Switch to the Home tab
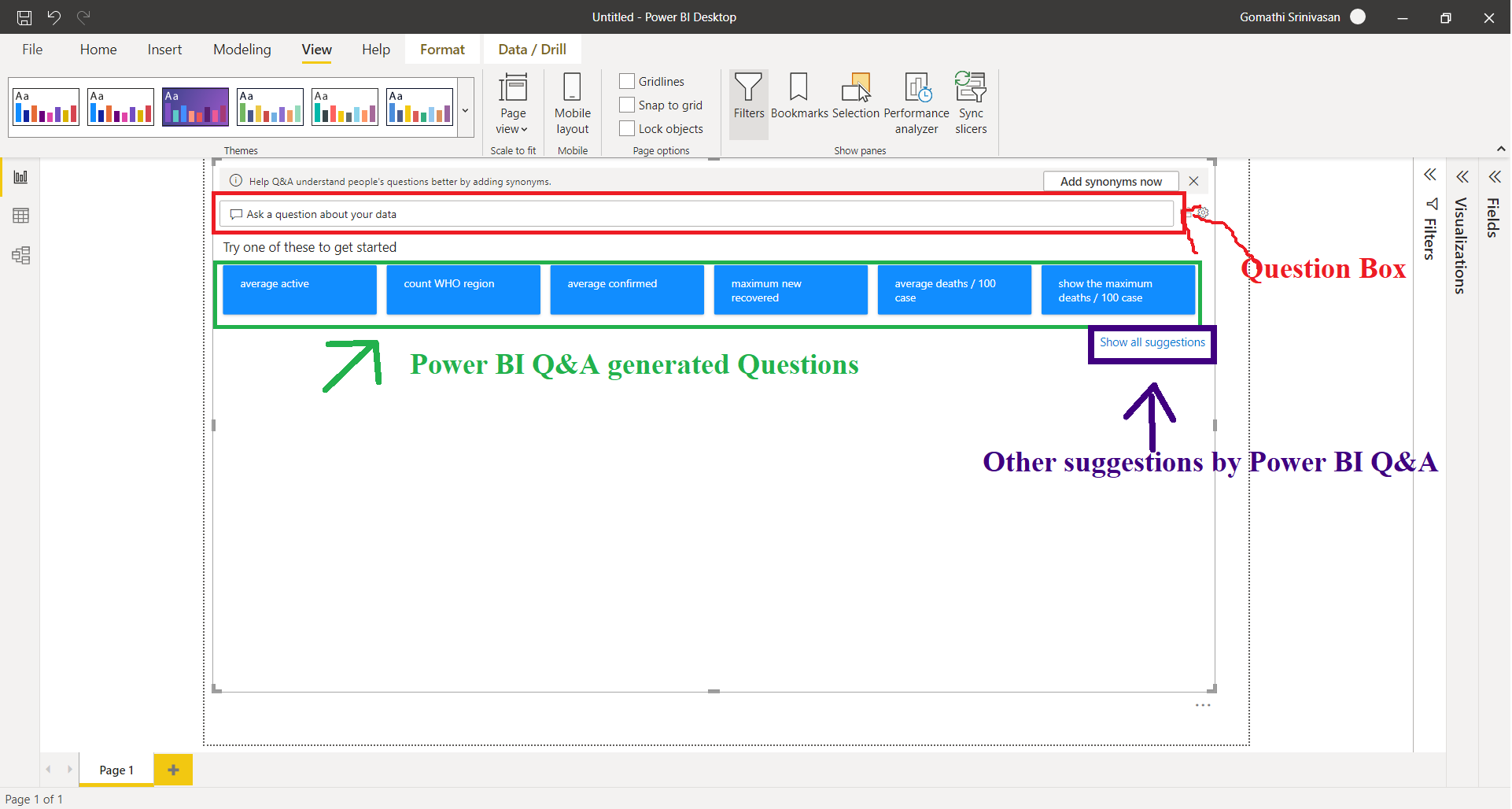The height and width of the screenshot is (809, 1512). [x=98, y=50]
